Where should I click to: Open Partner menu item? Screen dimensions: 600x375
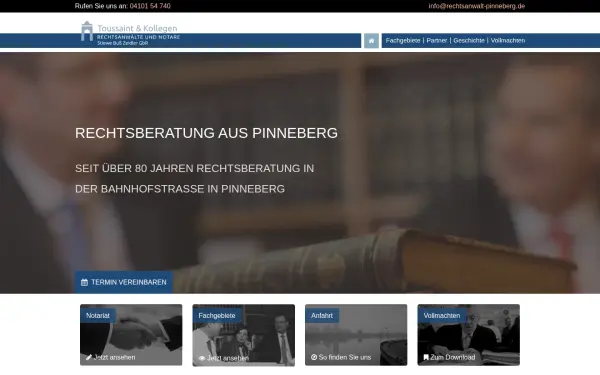point(437,41)
